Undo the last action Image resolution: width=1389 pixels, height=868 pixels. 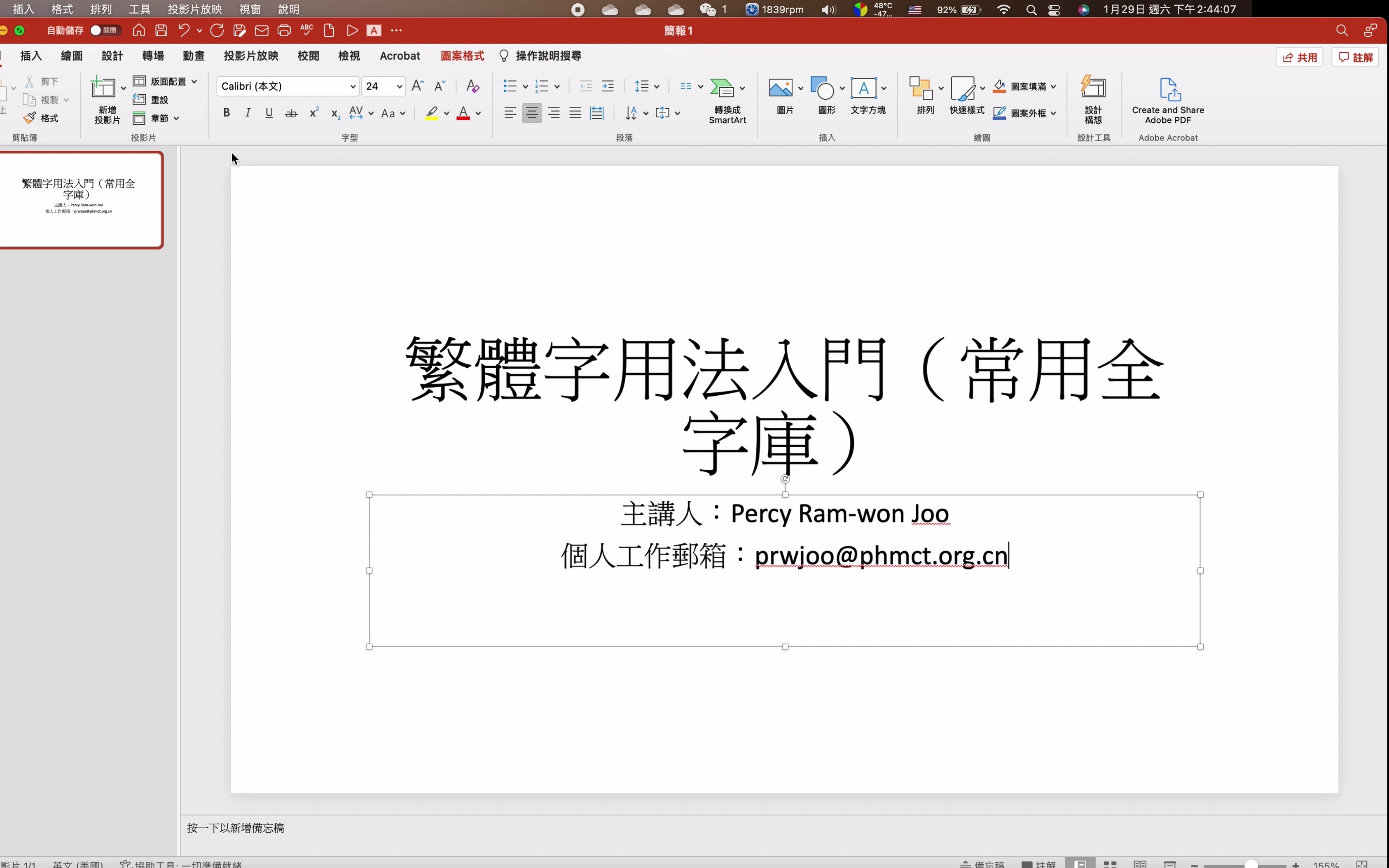click(184, 30)
